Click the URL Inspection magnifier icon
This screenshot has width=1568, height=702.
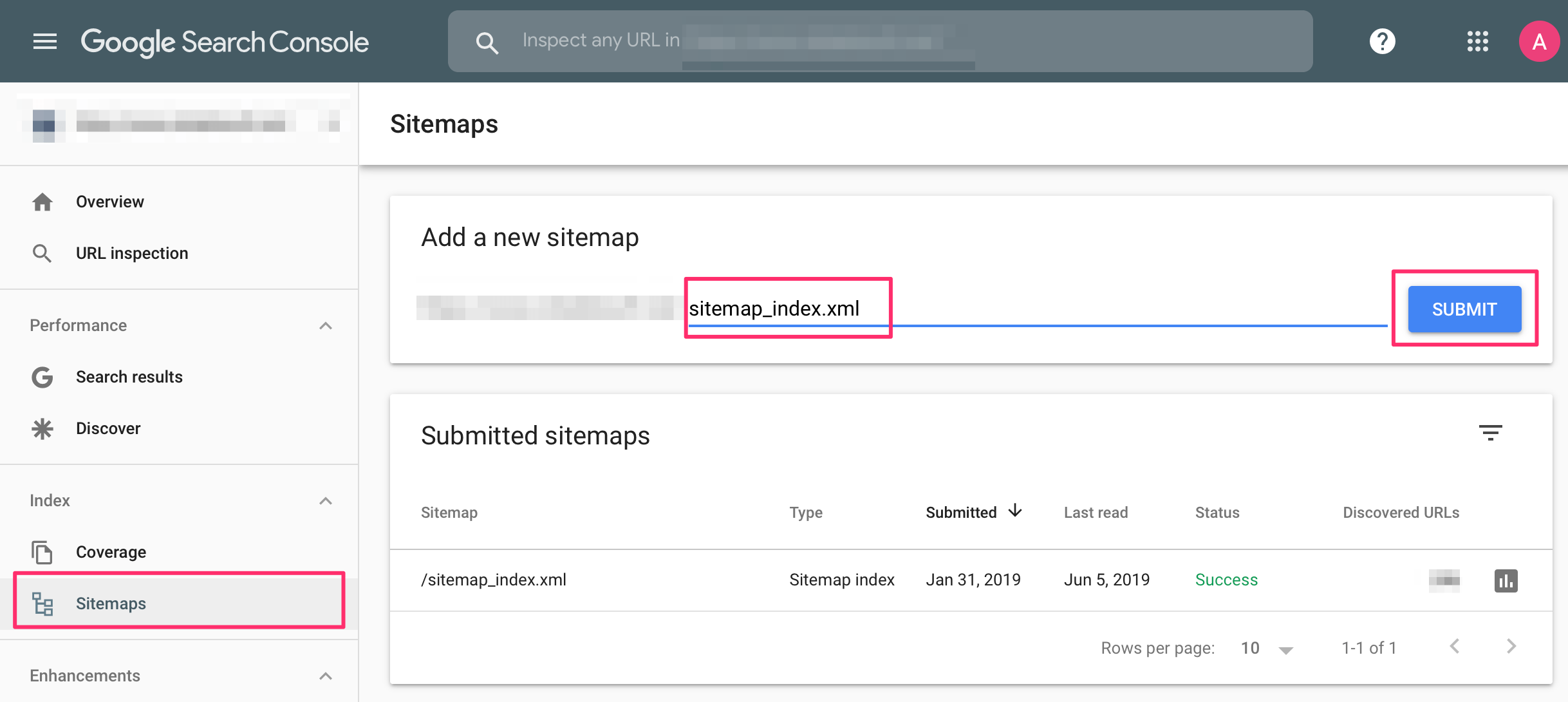(41, 253)
